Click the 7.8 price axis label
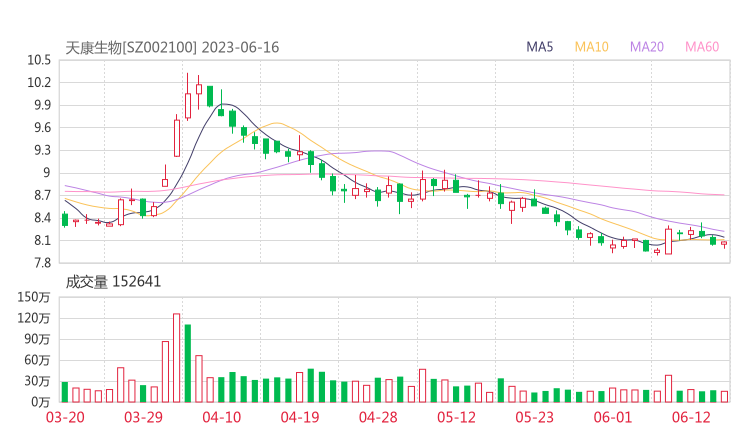 [x=42, y=262]
